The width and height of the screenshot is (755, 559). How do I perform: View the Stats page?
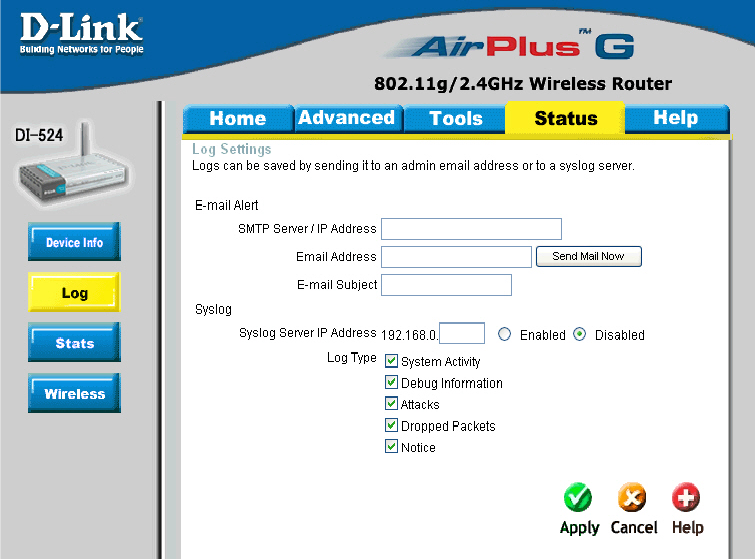coord(74,342)
